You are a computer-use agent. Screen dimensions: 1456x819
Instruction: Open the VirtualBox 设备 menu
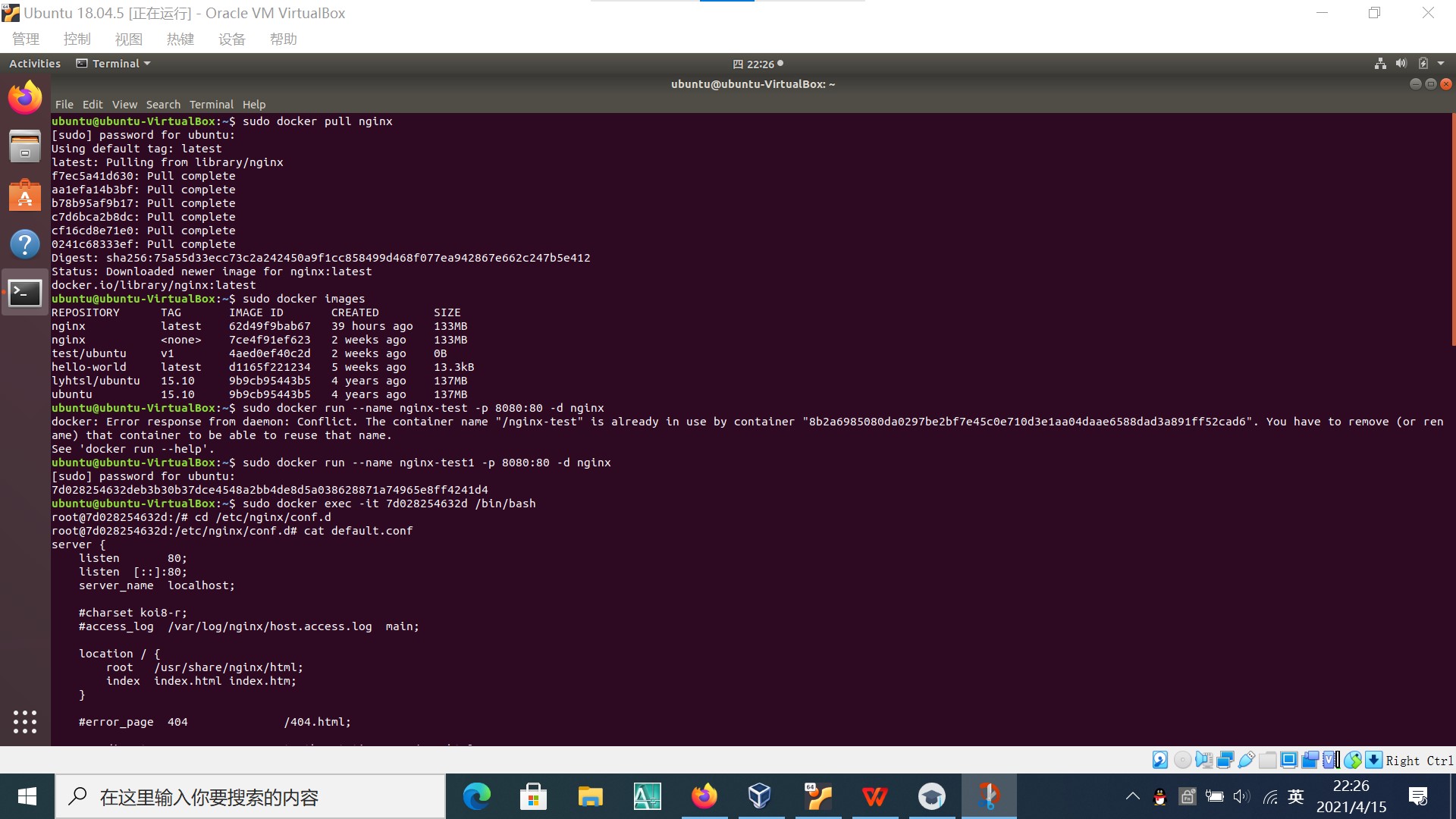coord(231,39)
